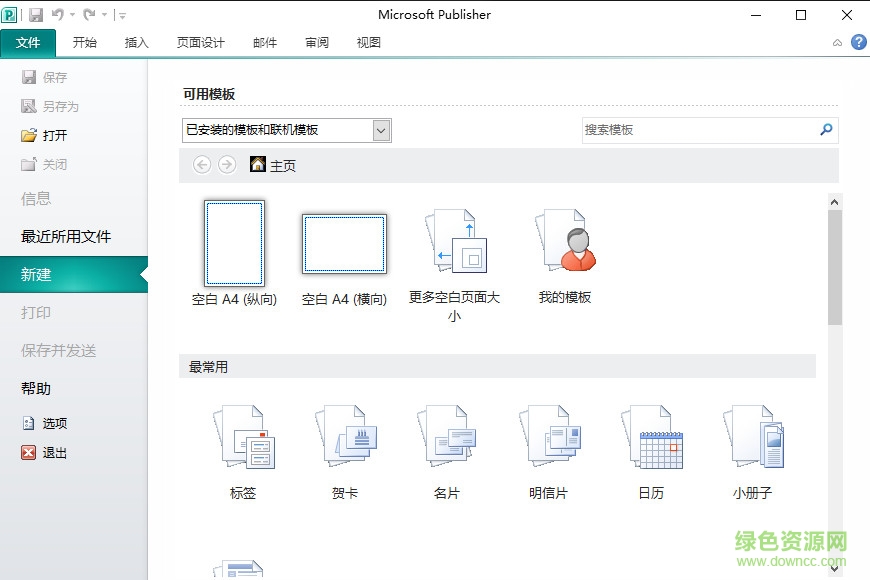
Task: Switch to the 插入 ribbon tab
Action: pos(137,42)
